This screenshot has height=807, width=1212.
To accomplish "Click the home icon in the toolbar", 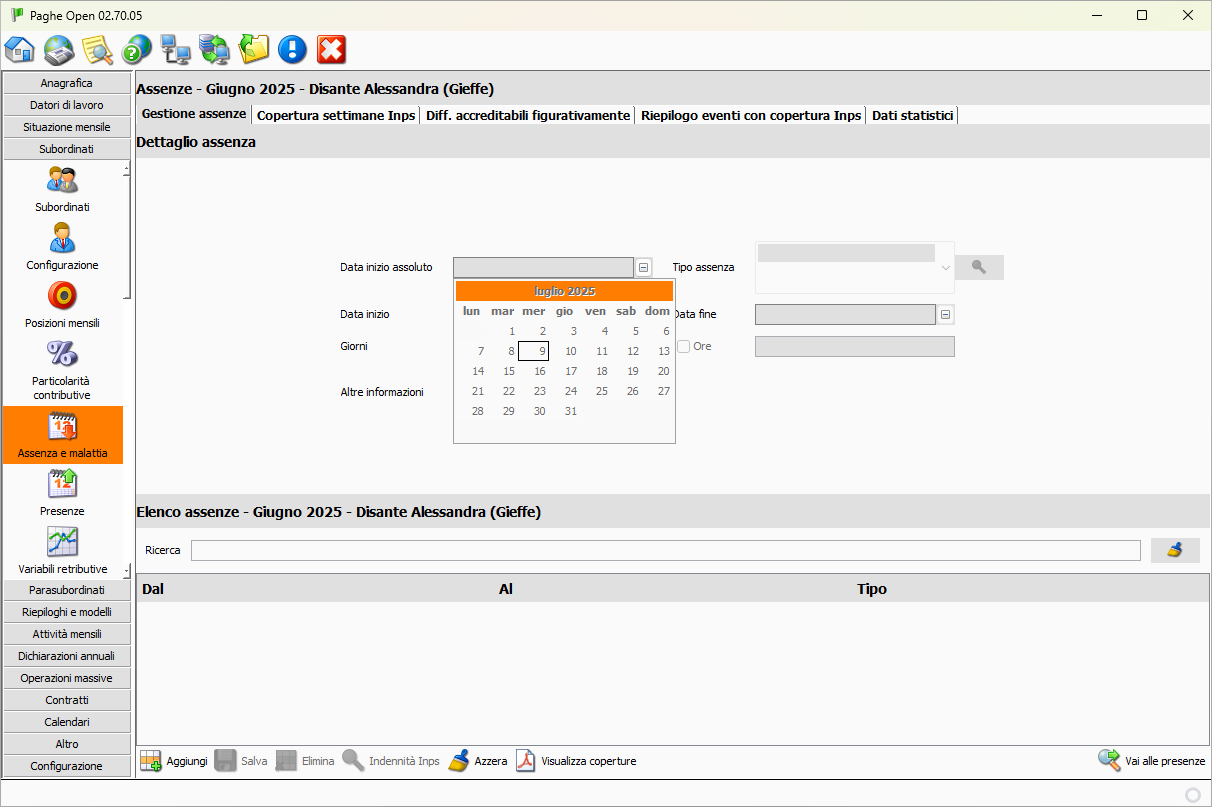I will 20,48.
